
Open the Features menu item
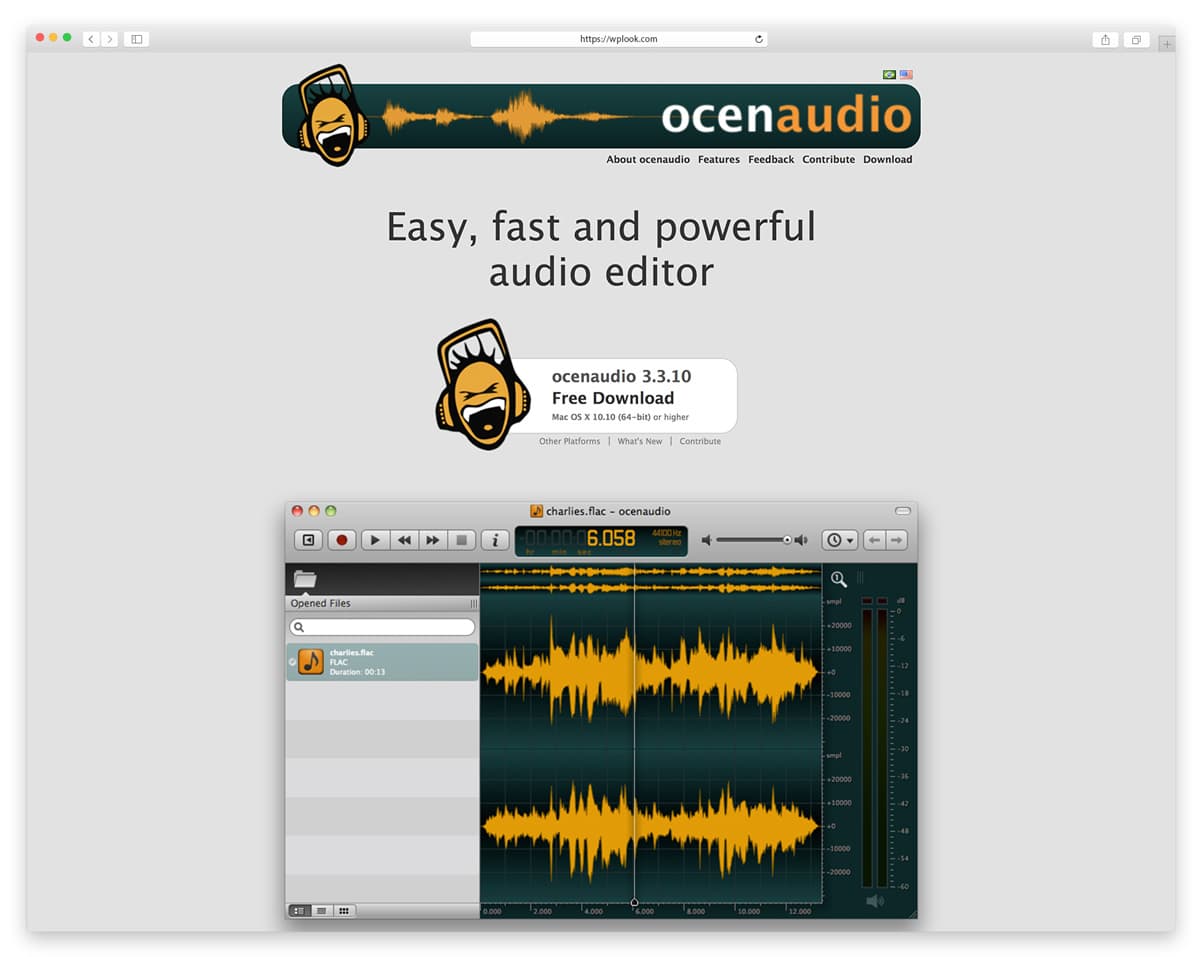[x=719, y=159]
